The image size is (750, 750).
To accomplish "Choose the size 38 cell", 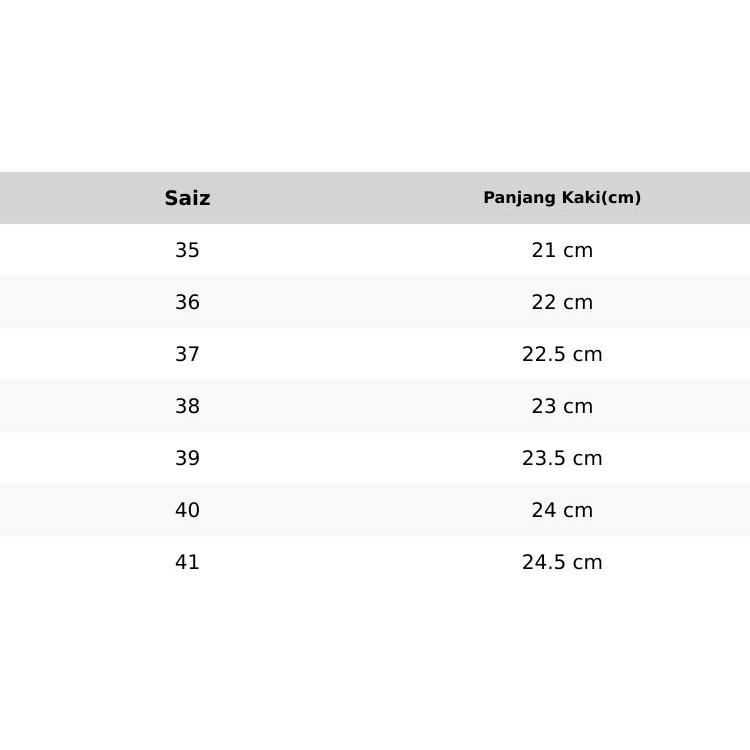I will (x=187, y=406).
